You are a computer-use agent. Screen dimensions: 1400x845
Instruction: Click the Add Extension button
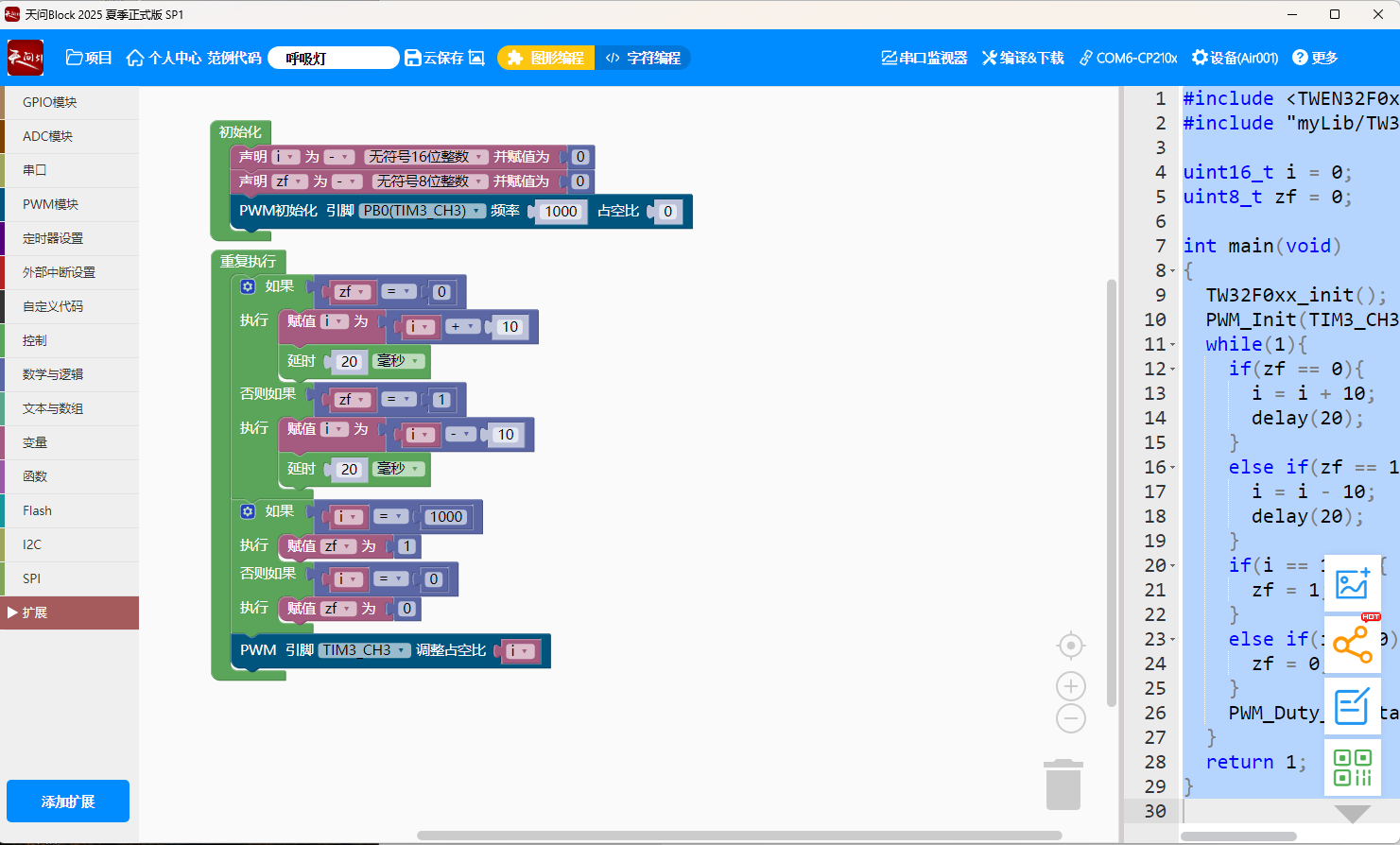68,802
